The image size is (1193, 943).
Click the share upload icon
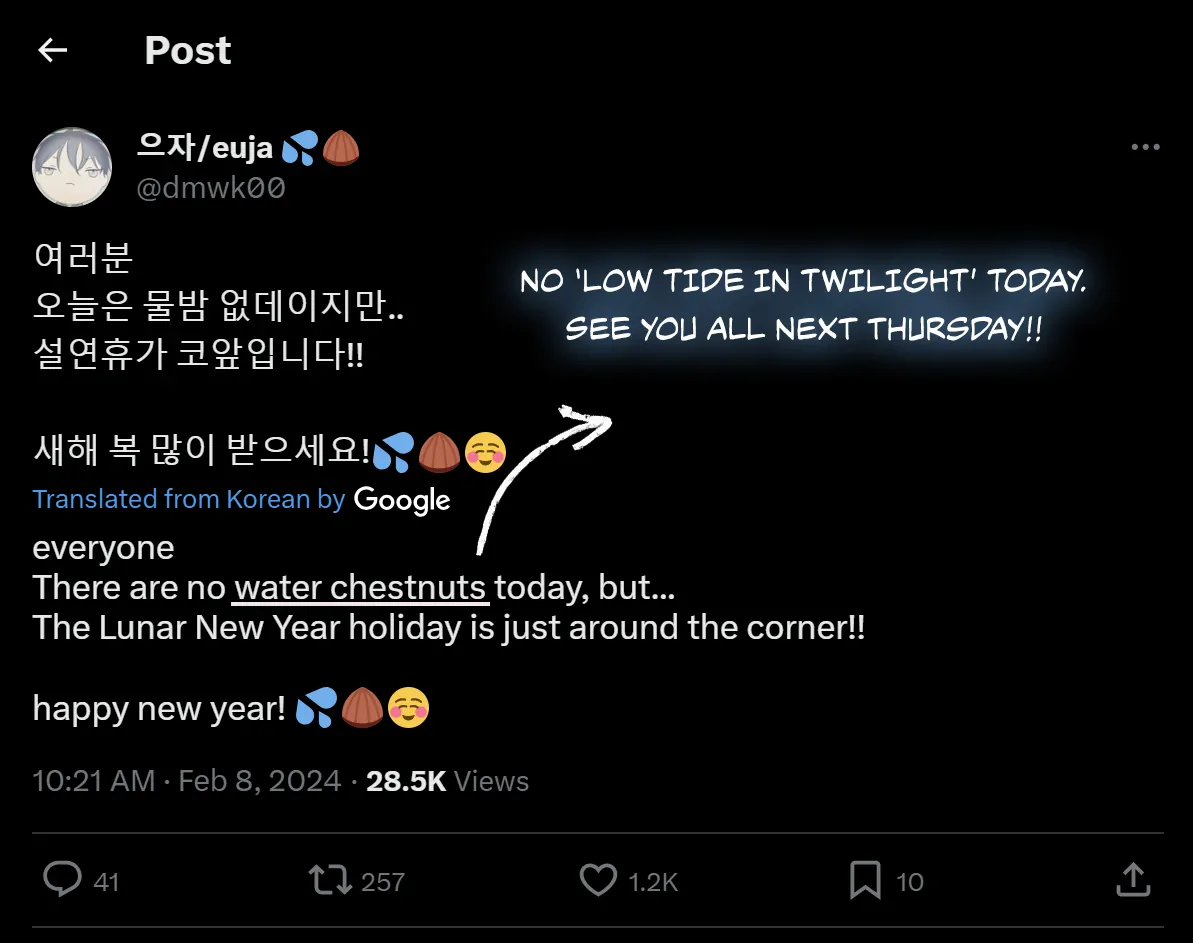coord(1132,881)
